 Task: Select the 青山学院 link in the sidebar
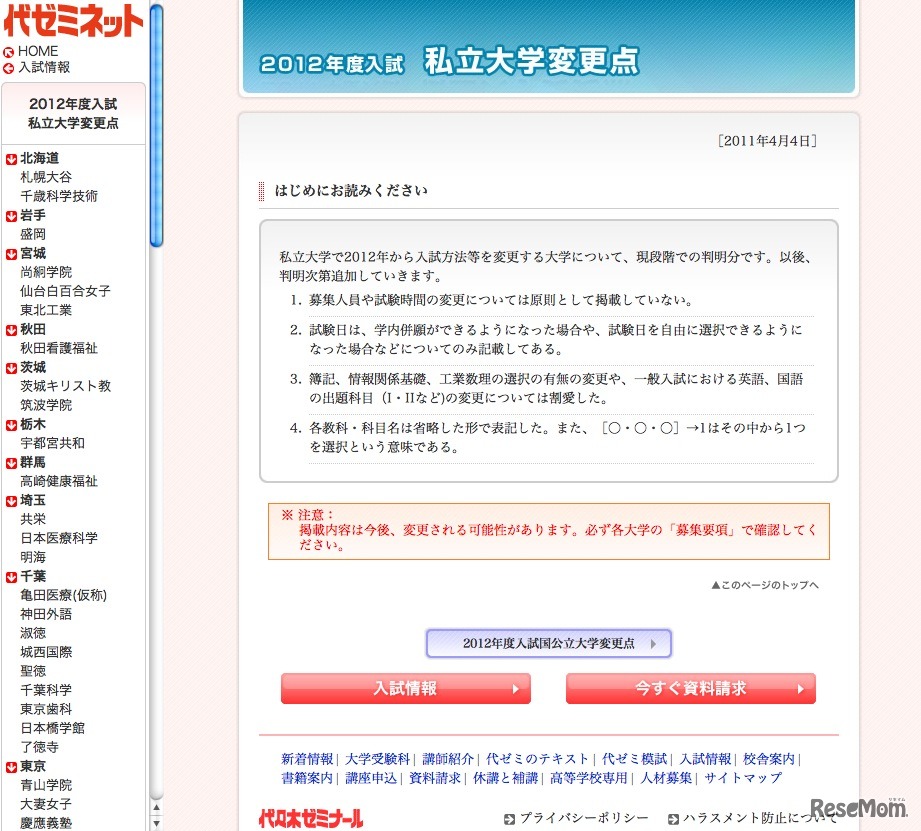[46, 784]
